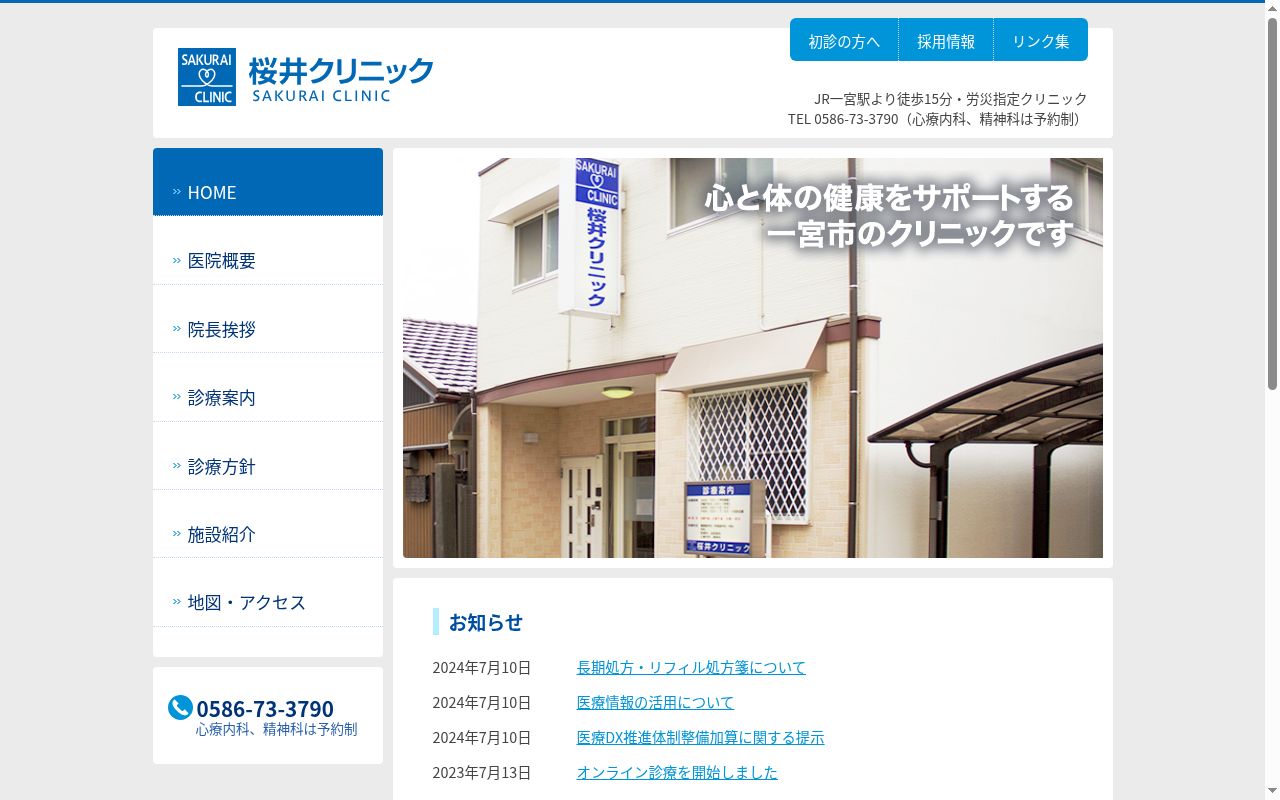Viewport: 1280px width, 800px height.
Task: Open the 採用情報 page
Action: coord(946,41)
